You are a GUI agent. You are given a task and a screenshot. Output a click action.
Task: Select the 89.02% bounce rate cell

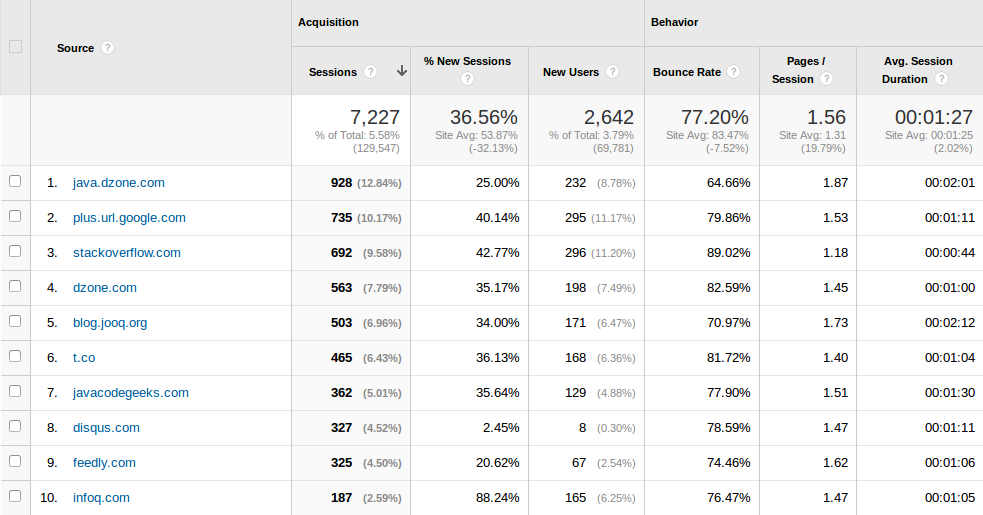point(728,253)
